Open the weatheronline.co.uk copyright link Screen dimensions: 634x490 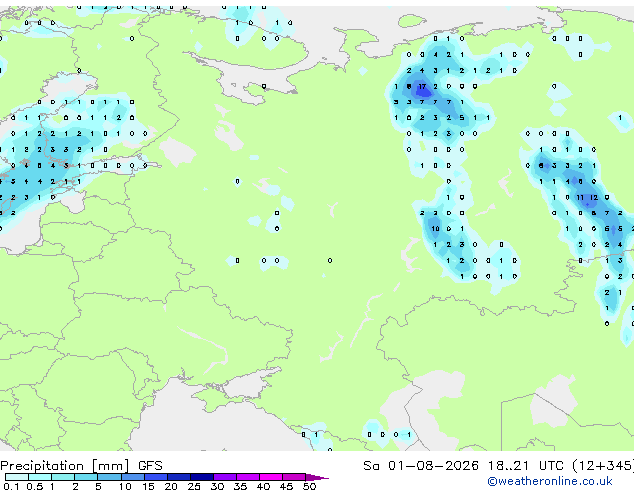pyautogui.click(x=550, y=481)
